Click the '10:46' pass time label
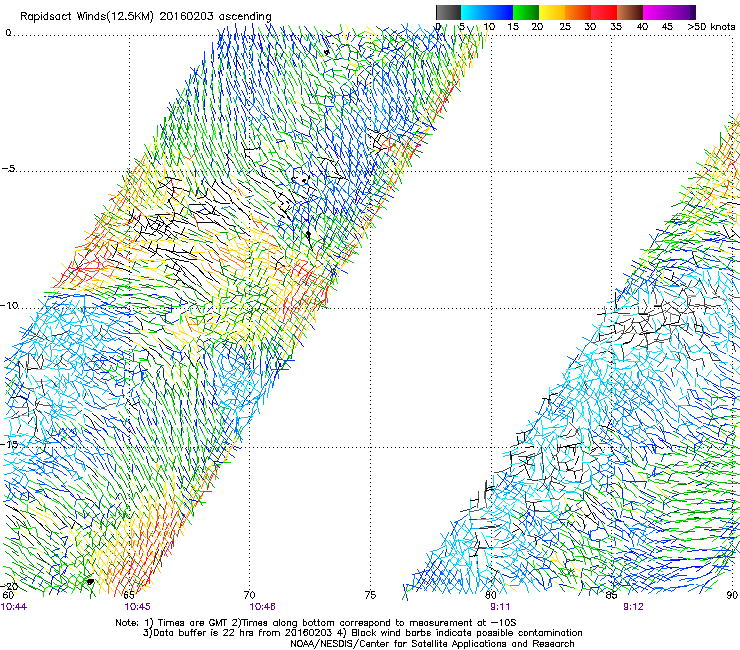740x650 pixels. 262,607
